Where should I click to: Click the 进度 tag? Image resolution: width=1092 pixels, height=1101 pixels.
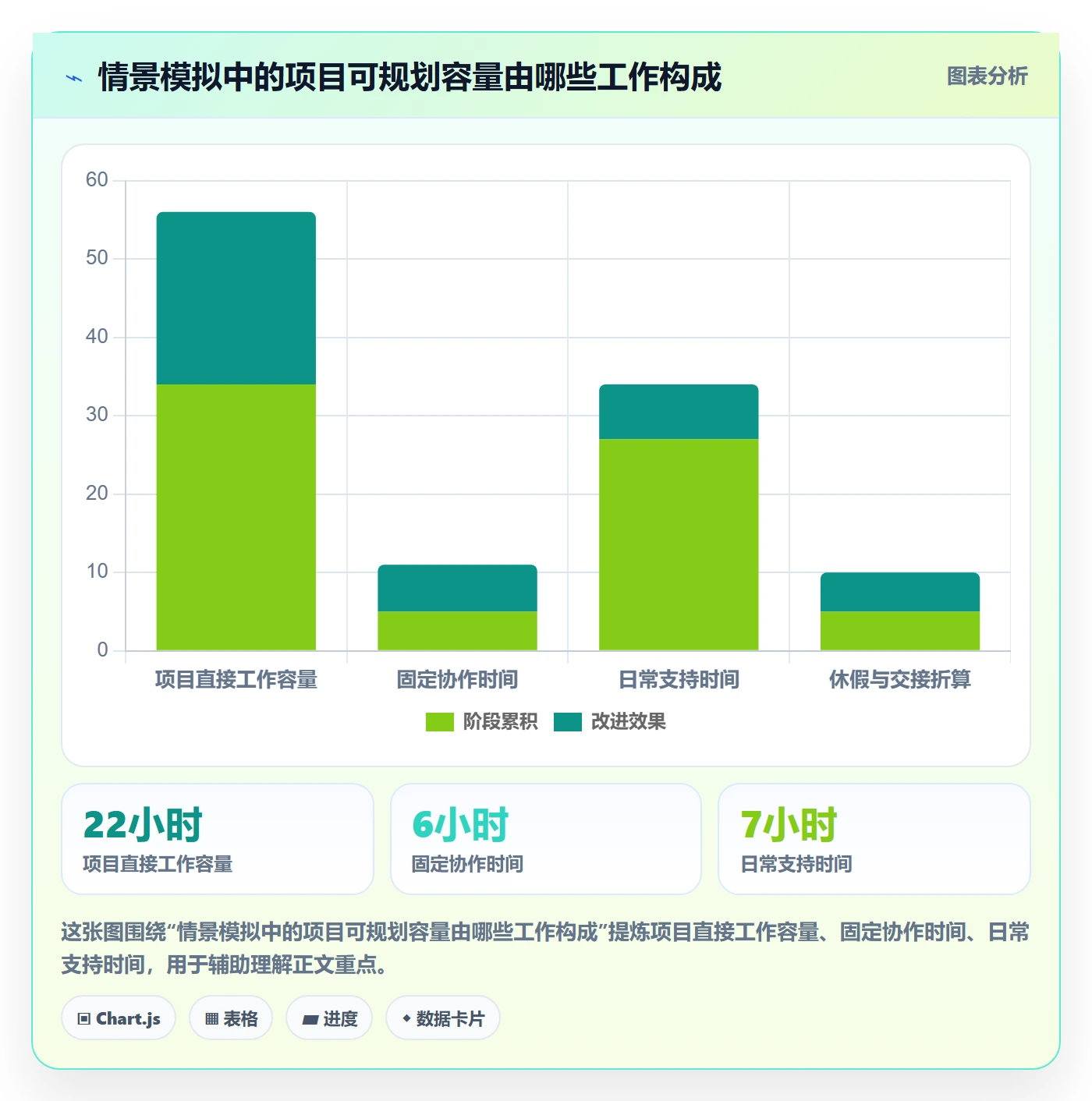pyautogui.click(x=329, y=1018)
